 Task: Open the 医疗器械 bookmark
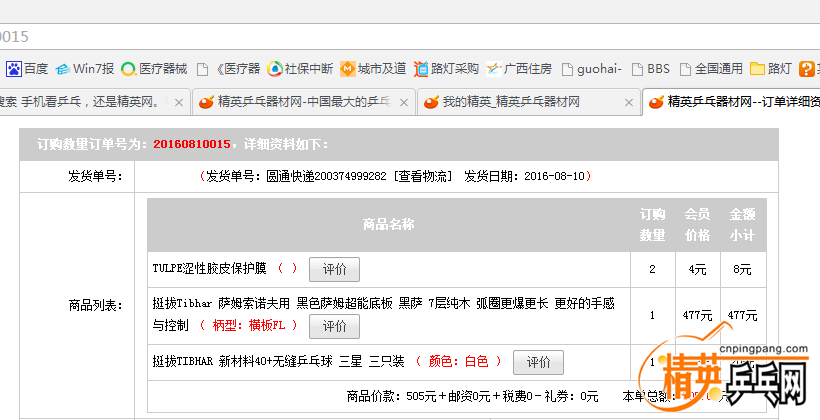(154, 69)
